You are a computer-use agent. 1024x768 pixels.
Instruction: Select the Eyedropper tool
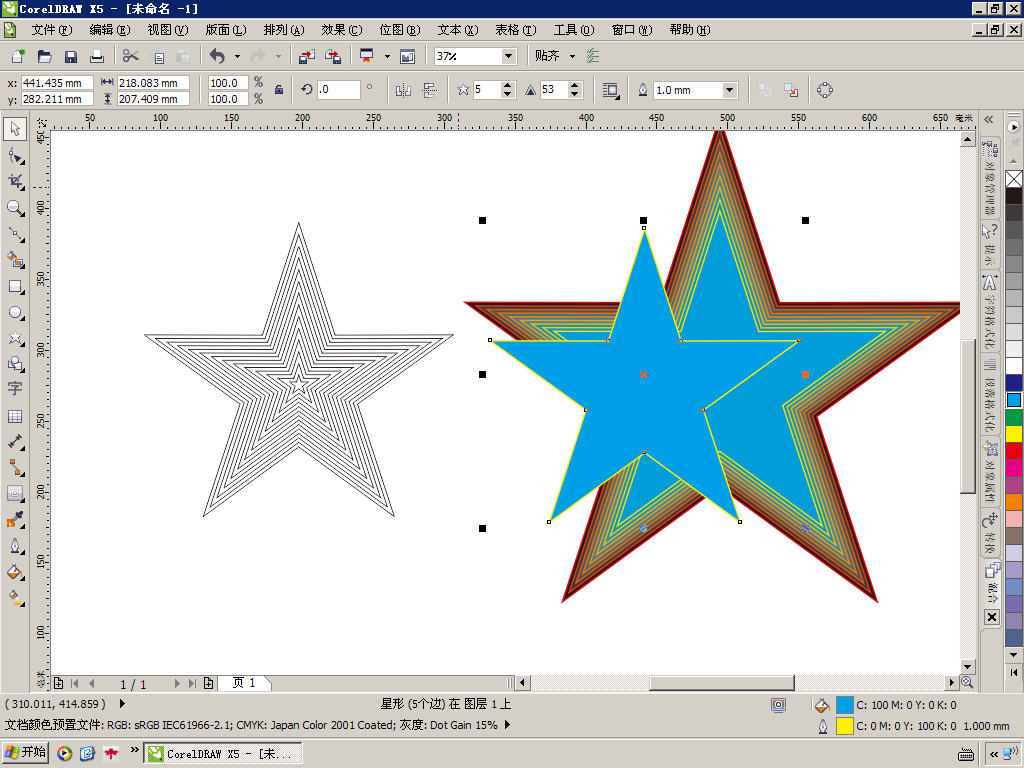point(16,520)
